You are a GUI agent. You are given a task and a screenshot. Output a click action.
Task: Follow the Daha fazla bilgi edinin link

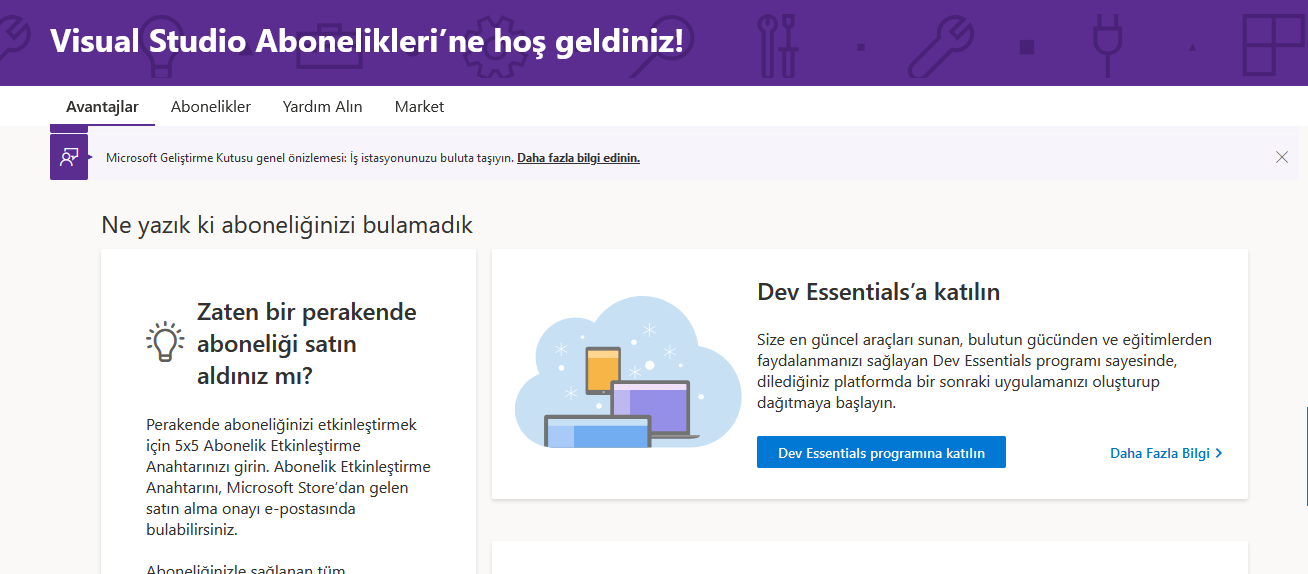(x=578, y=158)
